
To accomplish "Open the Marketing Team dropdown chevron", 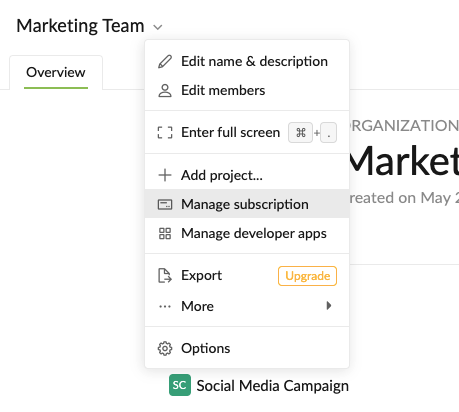I will pyautogui.click(x=158, y=27).
